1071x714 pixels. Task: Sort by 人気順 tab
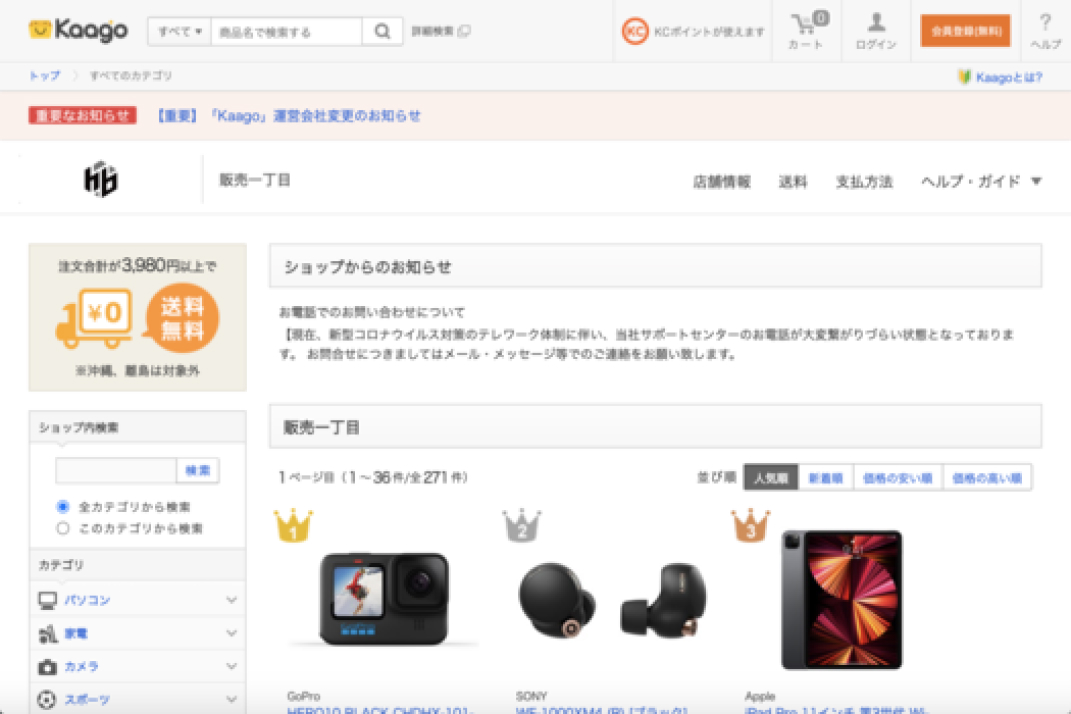click(771, 478)
